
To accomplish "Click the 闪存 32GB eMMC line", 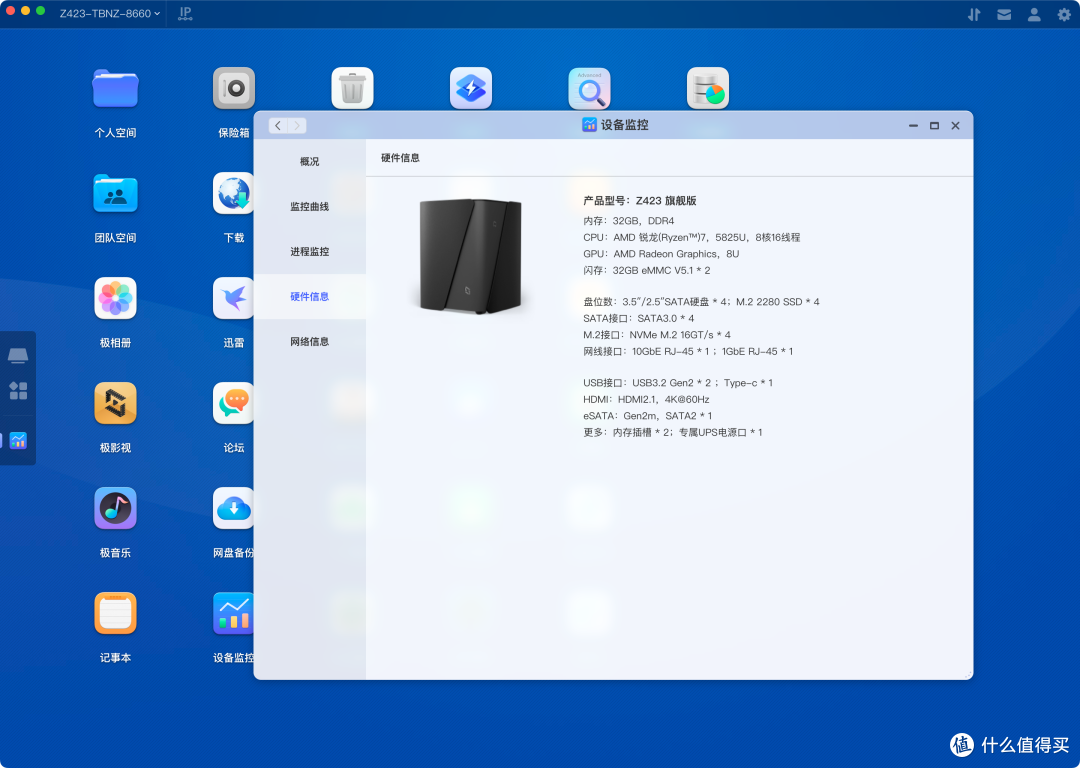I will (x=647, y=270).
